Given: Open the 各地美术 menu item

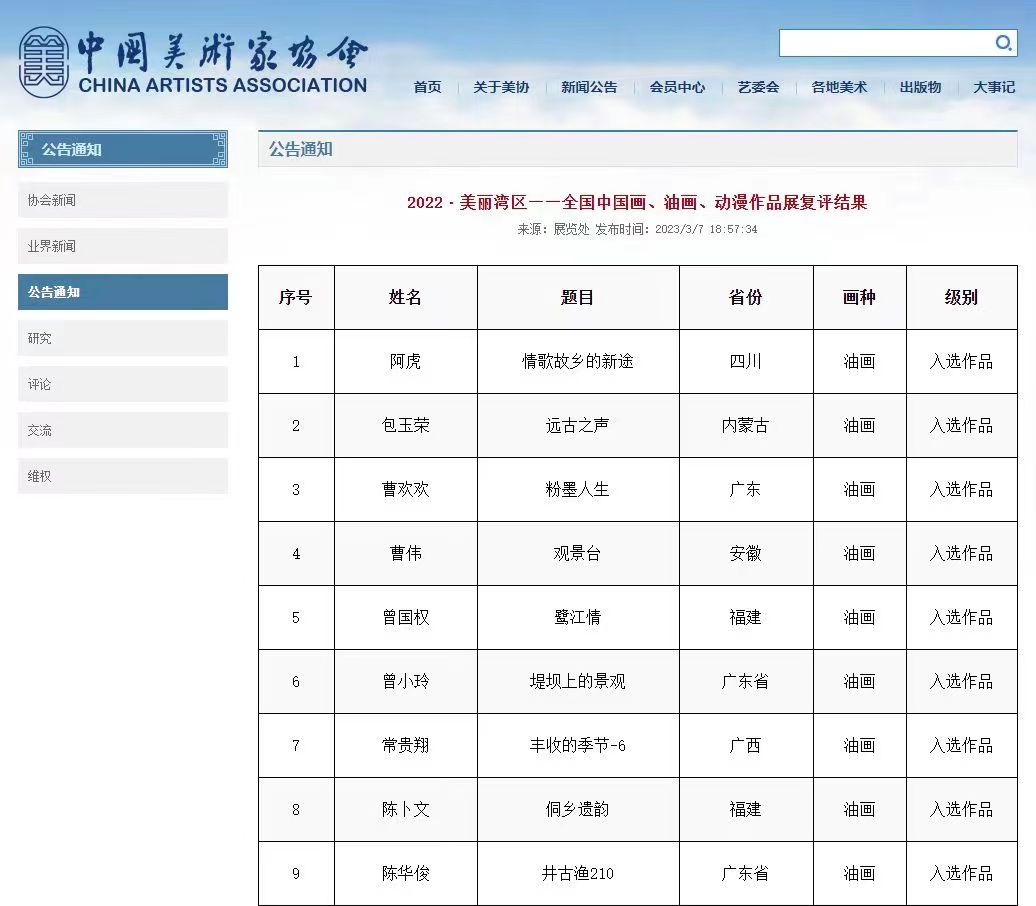Looking at the screenshot, I should pos(839,87).
